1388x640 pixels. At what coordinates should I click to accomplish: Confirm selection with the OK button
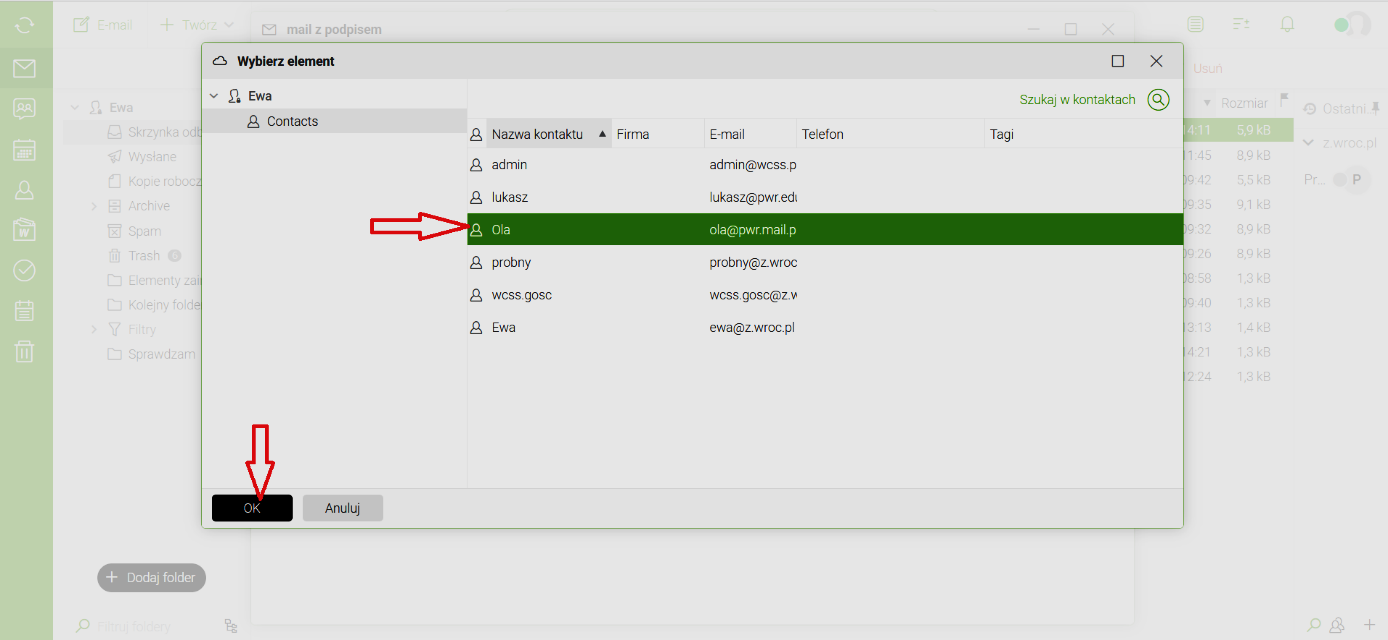pos(252,508)
